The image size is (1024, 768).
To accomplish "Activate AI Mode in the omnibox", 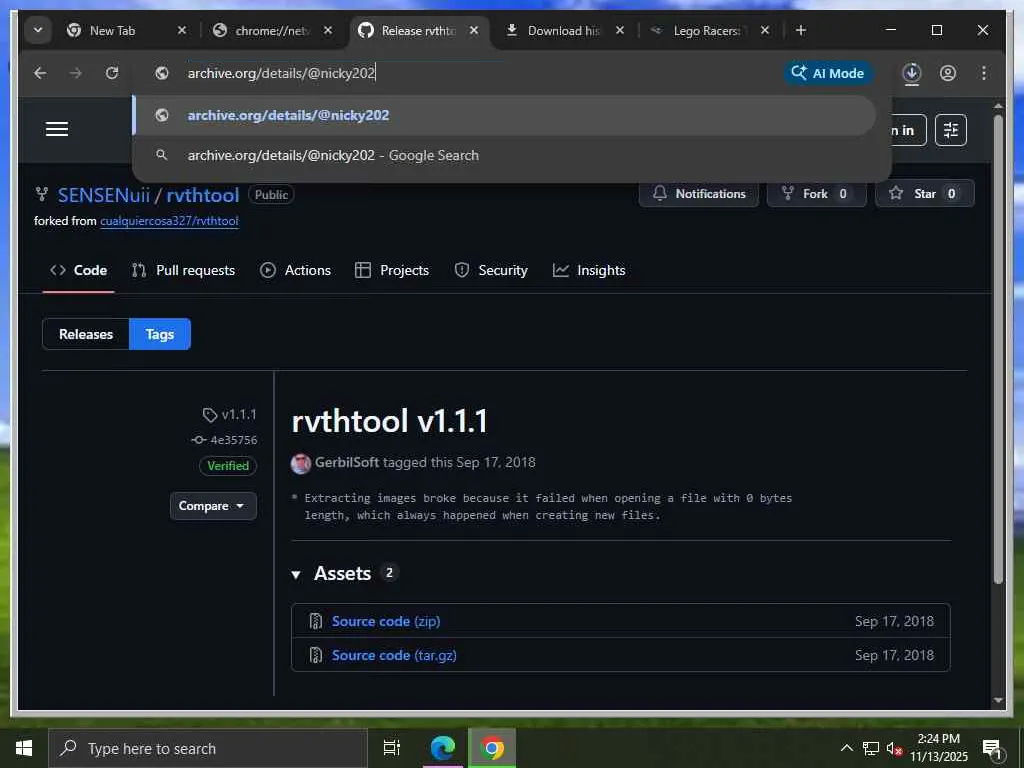I will [x=827, y=73].
